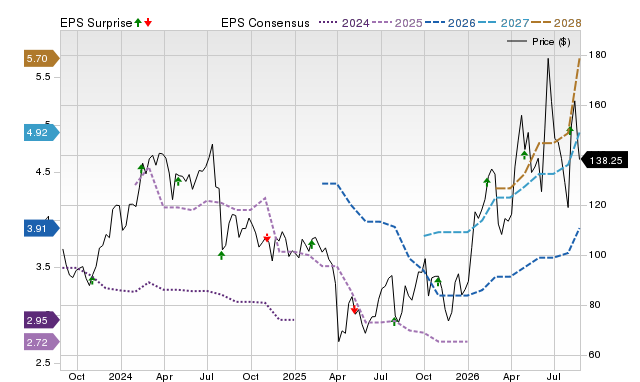Click the 4.5 EPS axis label
The image size is (640, 382).
pos(43,172)
